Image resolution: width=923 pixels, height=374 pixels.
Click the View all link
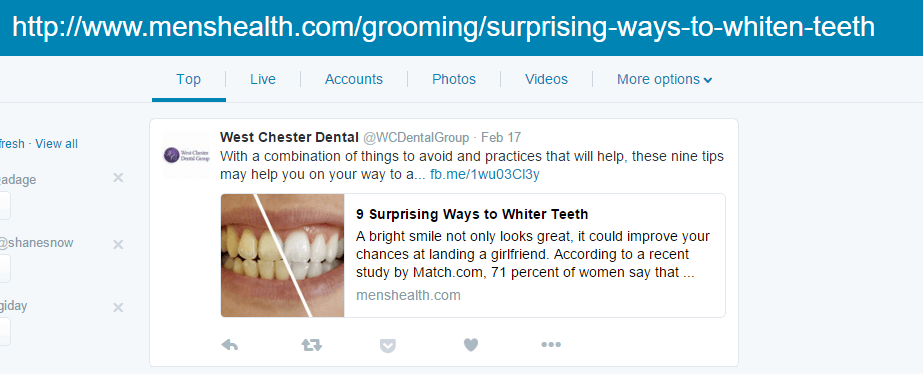(57, 144)
